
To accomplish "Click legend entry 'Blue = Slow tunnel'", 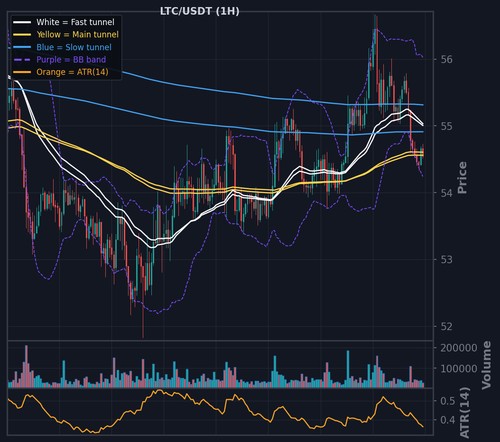I will 74,47.
